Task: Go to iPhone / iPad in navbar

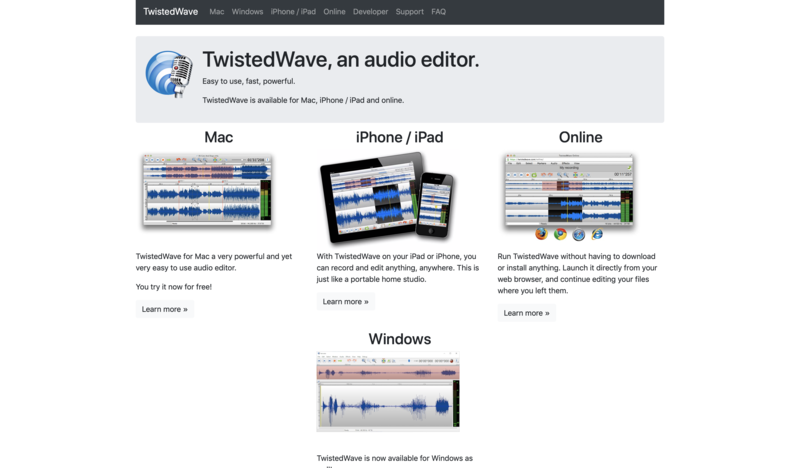Action: point(293,12)
